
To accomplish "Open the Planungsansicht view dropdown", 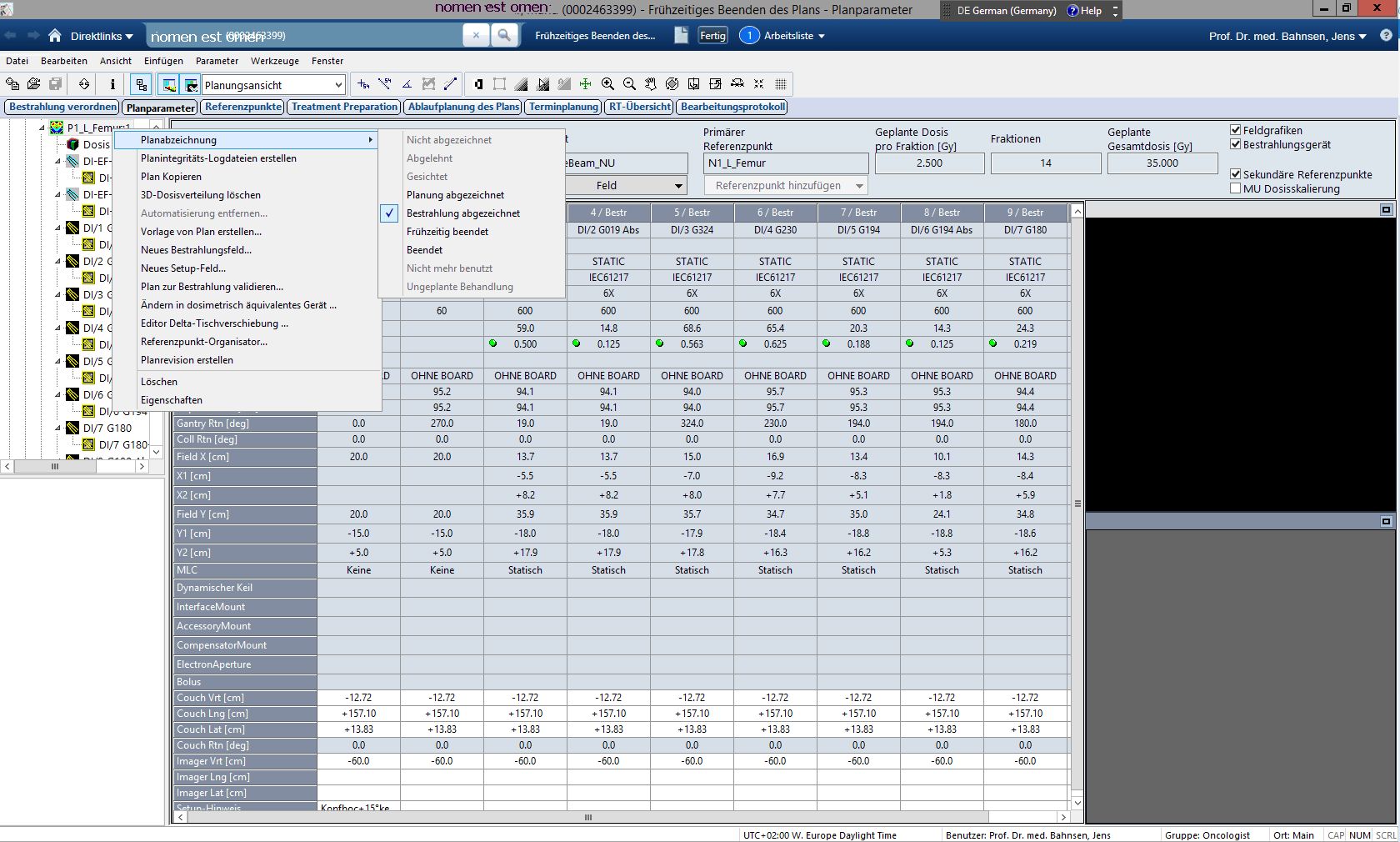I will coord(337,85).
